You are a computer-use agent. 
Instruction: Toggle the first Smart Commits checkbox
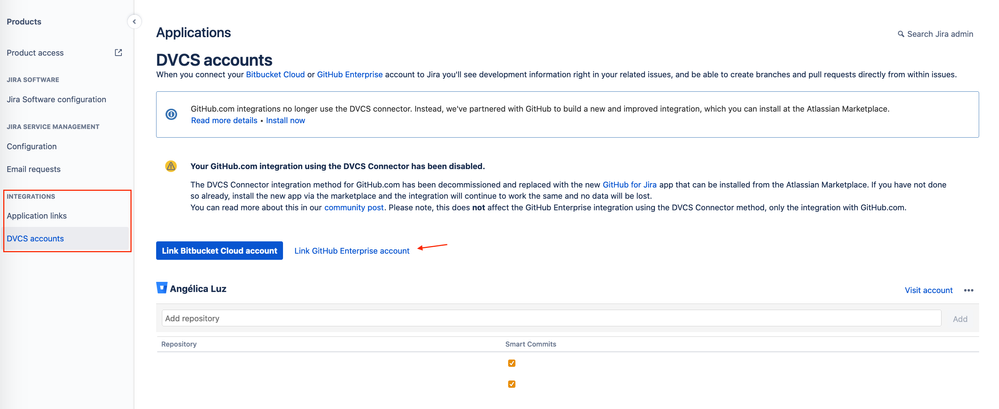pyautogui.click(x=512, y=363)
